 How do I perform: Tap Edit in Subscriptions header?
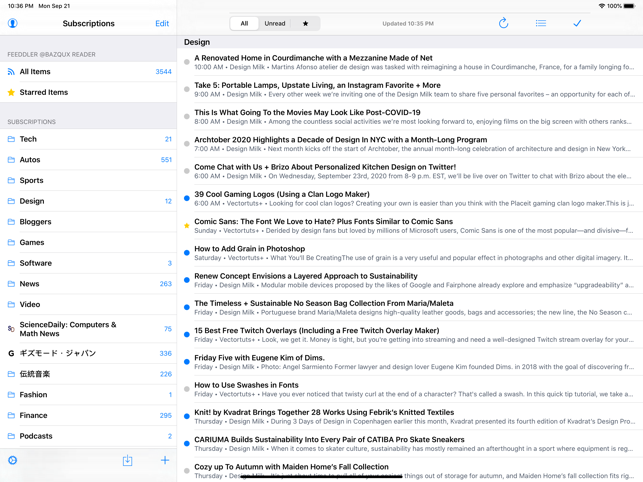[162, 23]
